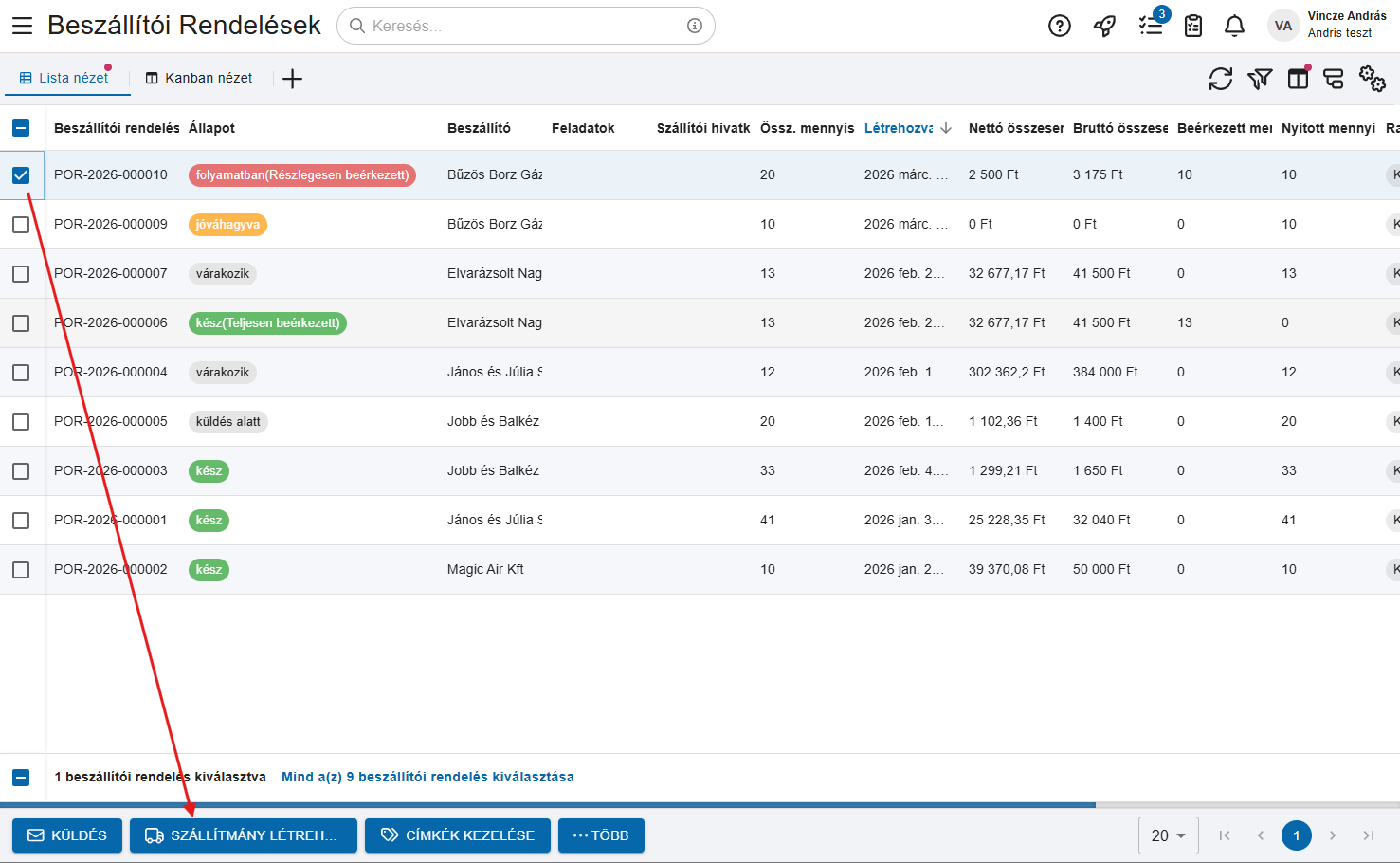This screenshot has height=863, width=1400.
Task: Select the POR-2026-000007 row checkbox
Action: click(21, 274)
